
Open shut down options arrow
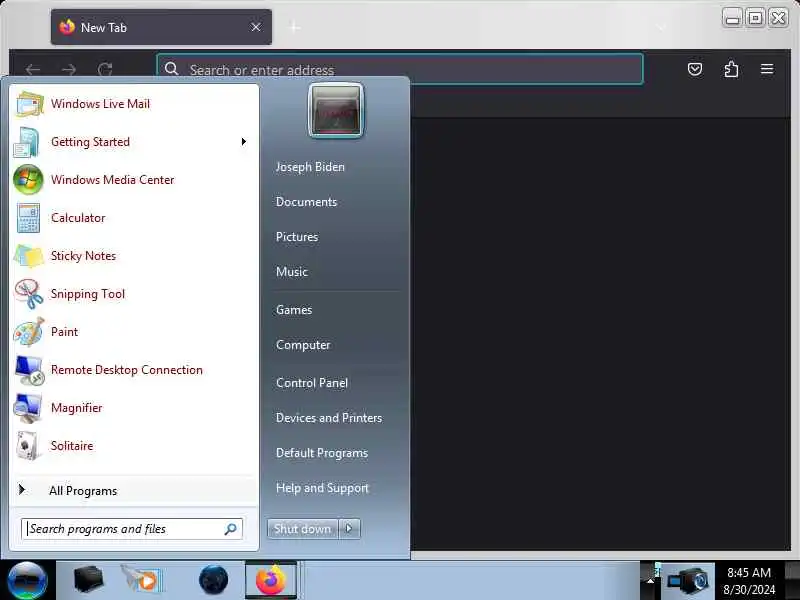(x=349, y=529)
